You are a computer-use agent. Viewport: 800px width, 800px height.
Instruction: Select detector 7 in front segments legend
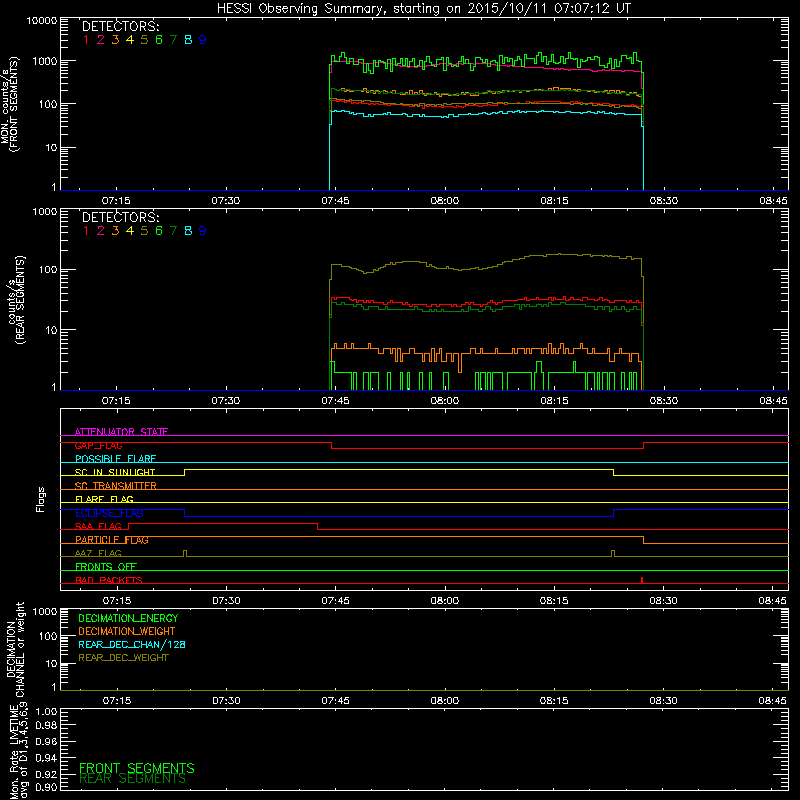173,40
